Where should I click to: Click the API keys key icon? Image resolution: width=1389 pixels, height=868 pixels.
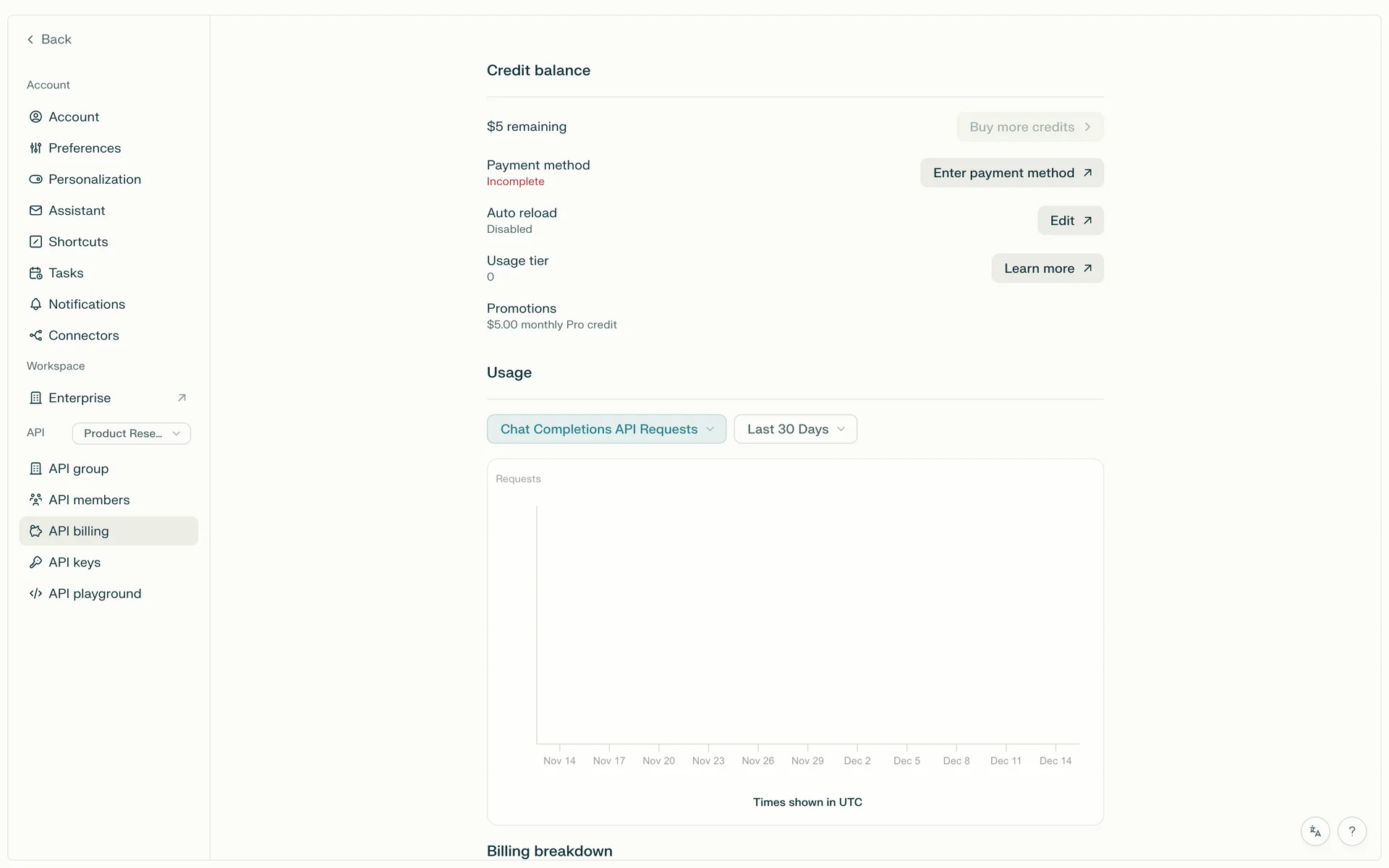tap(35, 562)
